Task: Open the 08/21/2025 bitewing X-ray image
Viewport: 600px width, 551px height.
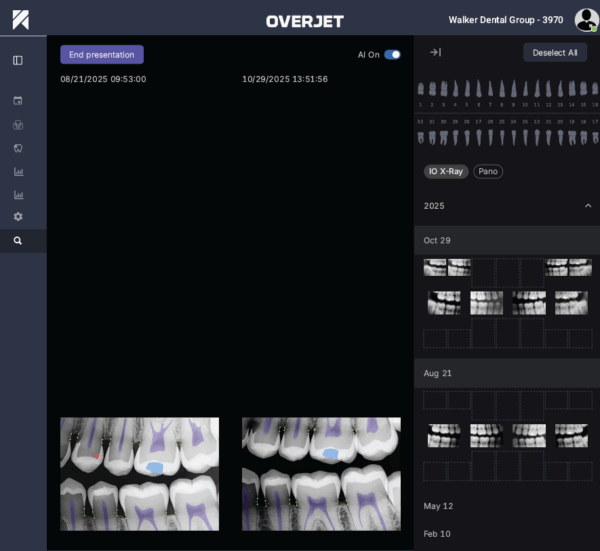Action: 139,474
